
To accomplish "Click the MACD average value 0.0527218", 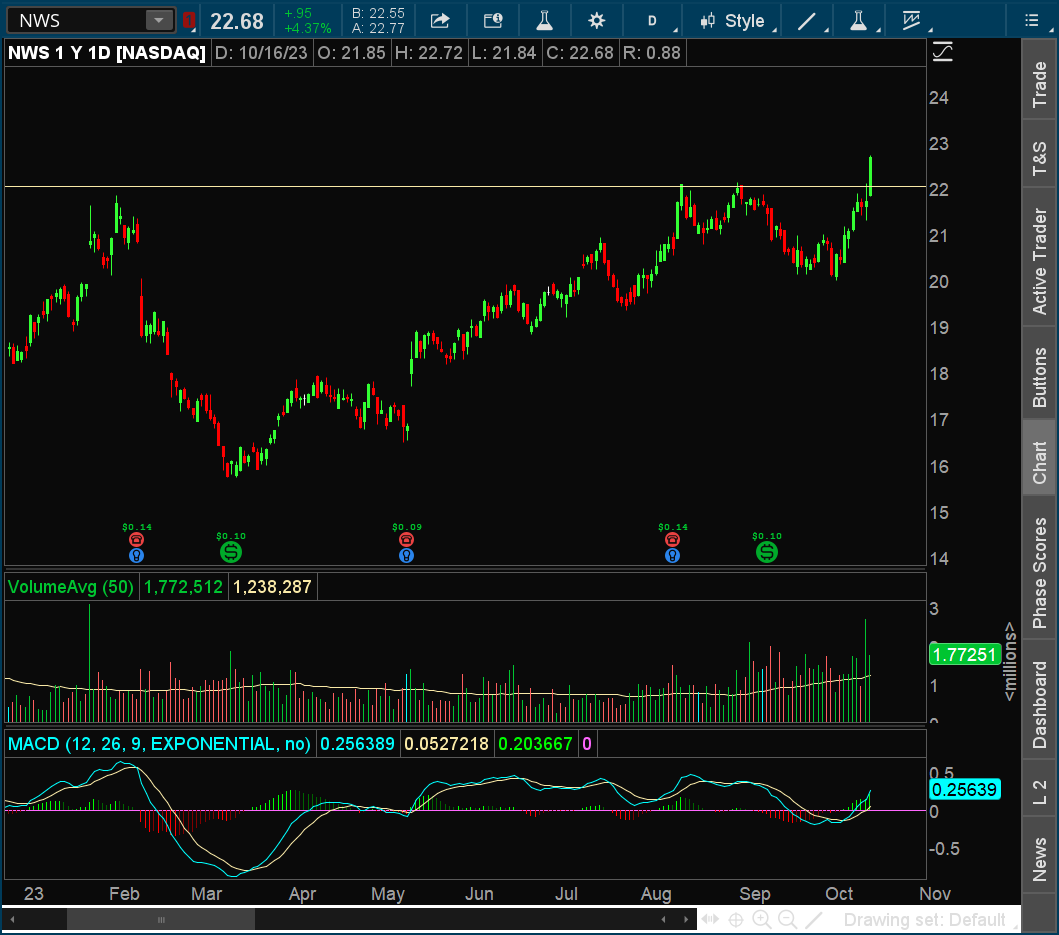I will click(x=446, y=744).
